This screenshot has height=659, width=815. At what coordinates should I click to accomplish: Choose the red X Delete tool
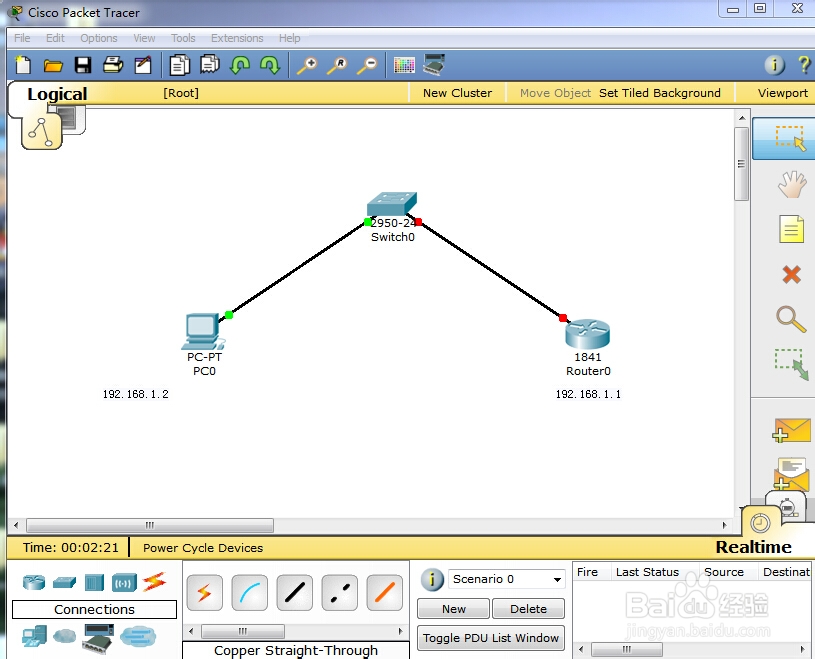pos(791,274)
